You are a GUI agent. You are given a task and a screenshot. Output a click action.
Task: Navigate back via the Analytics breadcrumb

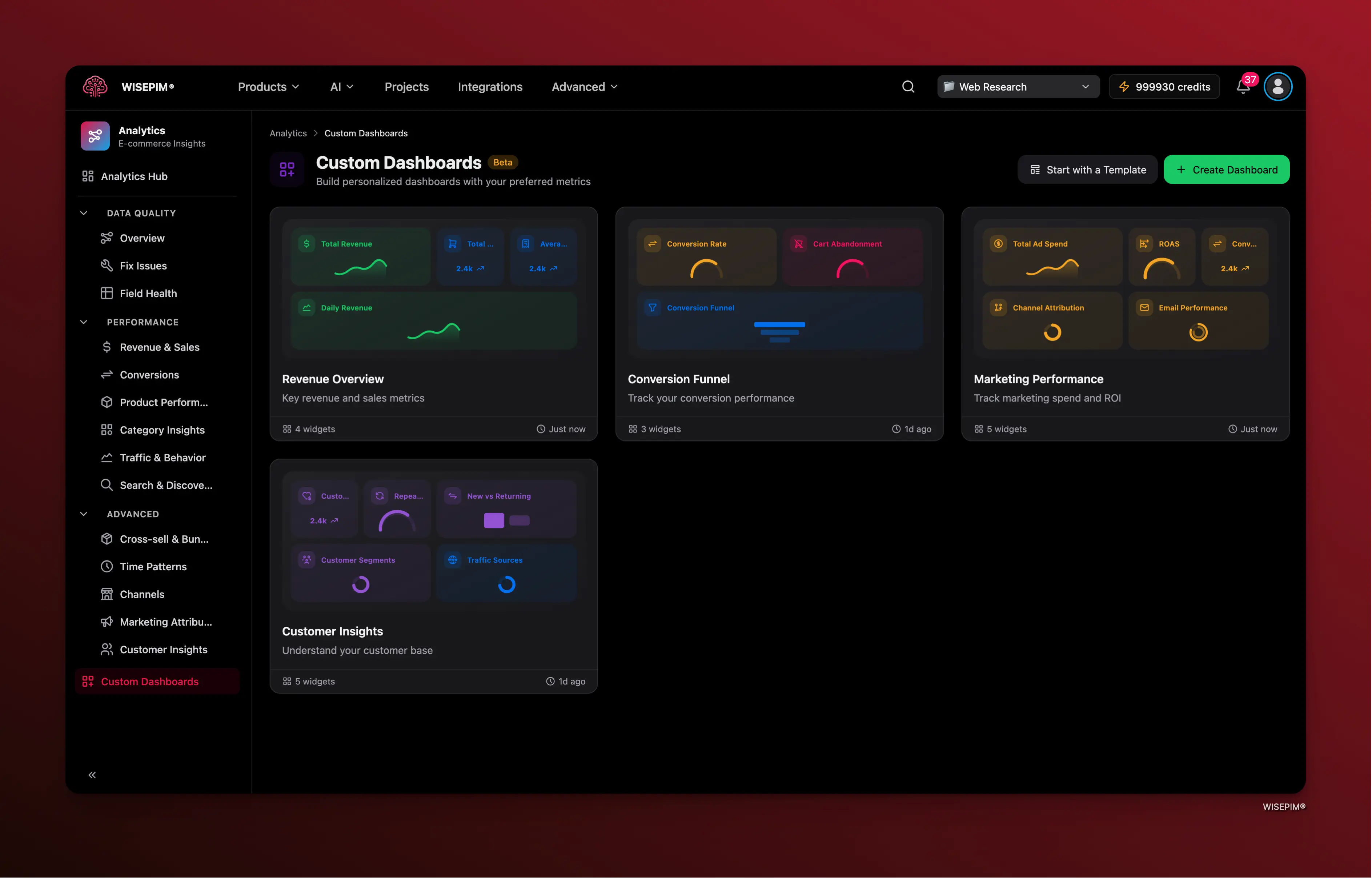click(288, 133)
